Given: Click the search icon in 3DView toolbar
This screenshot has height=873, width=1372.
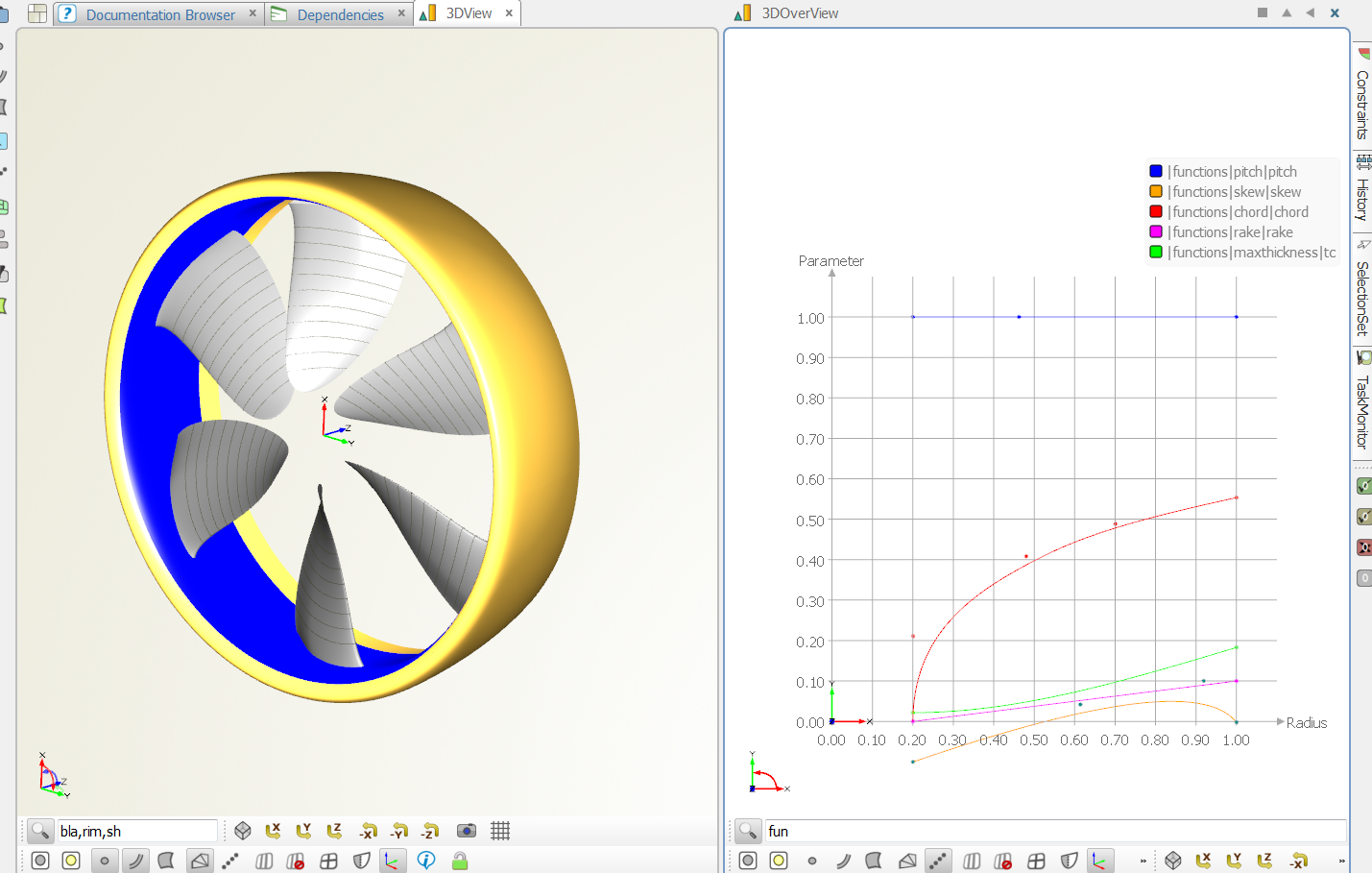Looking at the screenshot, I should tap(40, 831).
